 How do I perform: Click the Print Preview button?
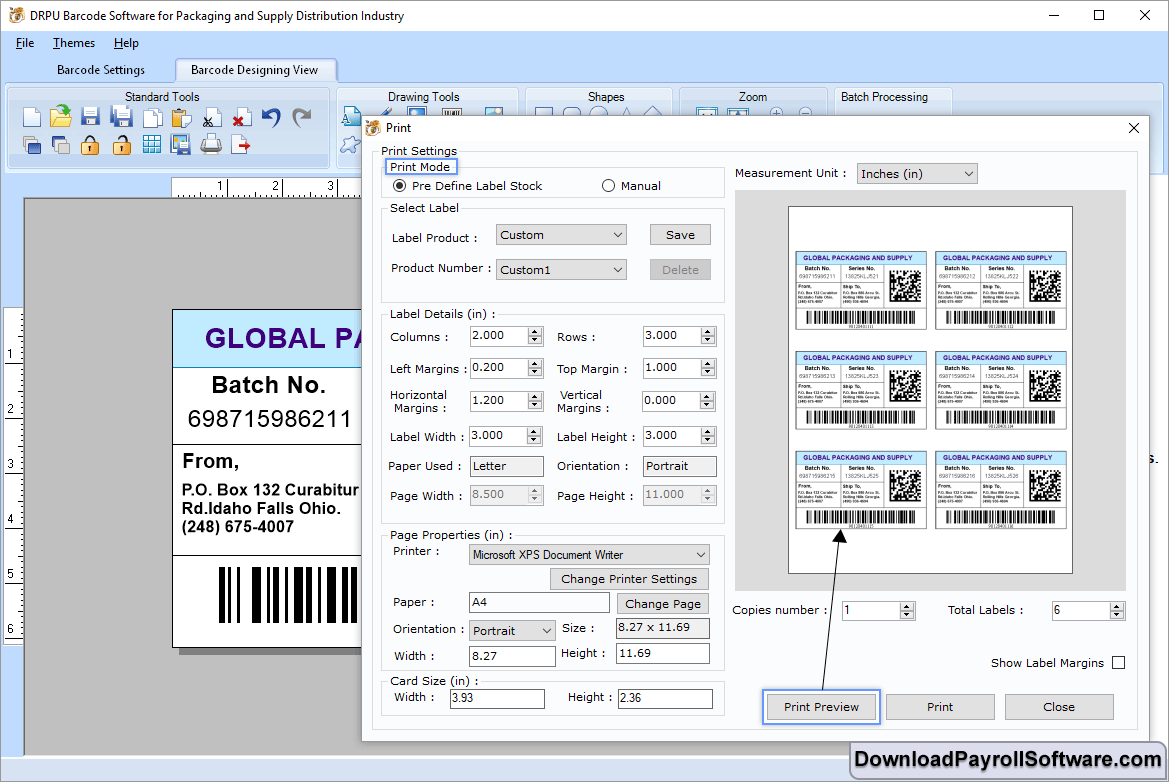click(x=821, y=707)
